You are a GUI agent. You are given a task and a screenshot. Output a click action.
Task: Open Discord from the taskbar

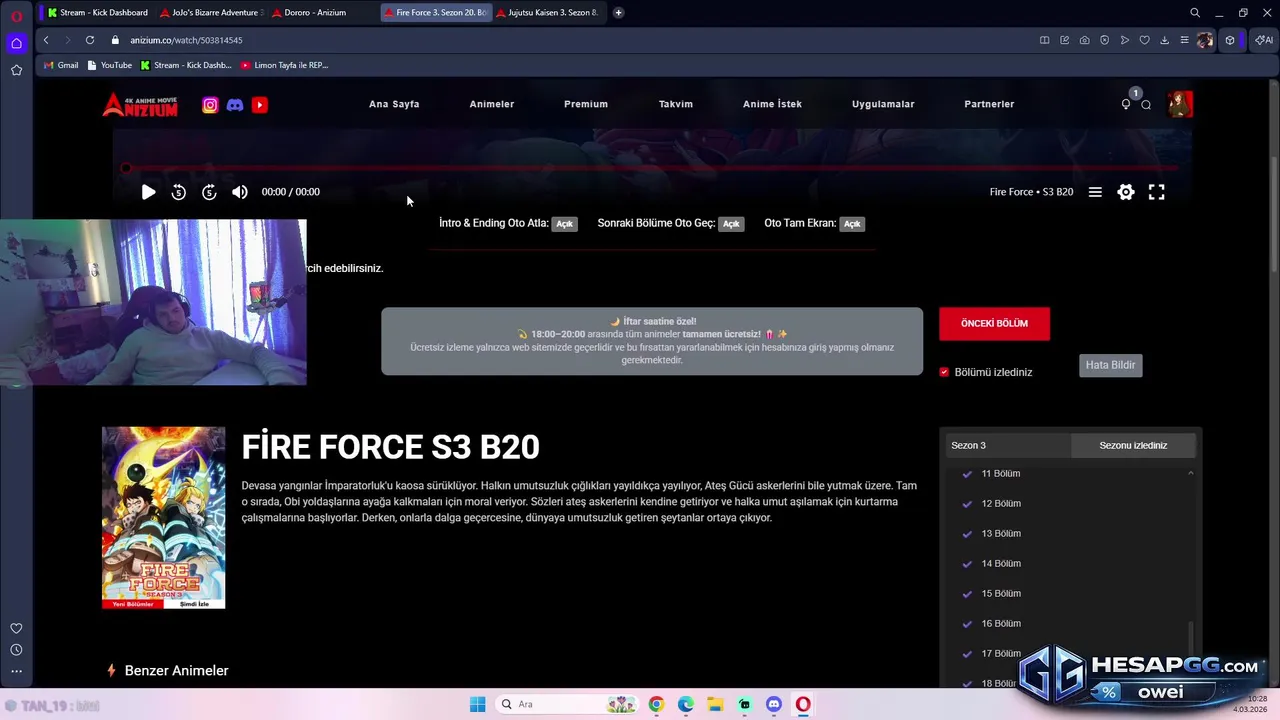[773, 704]
